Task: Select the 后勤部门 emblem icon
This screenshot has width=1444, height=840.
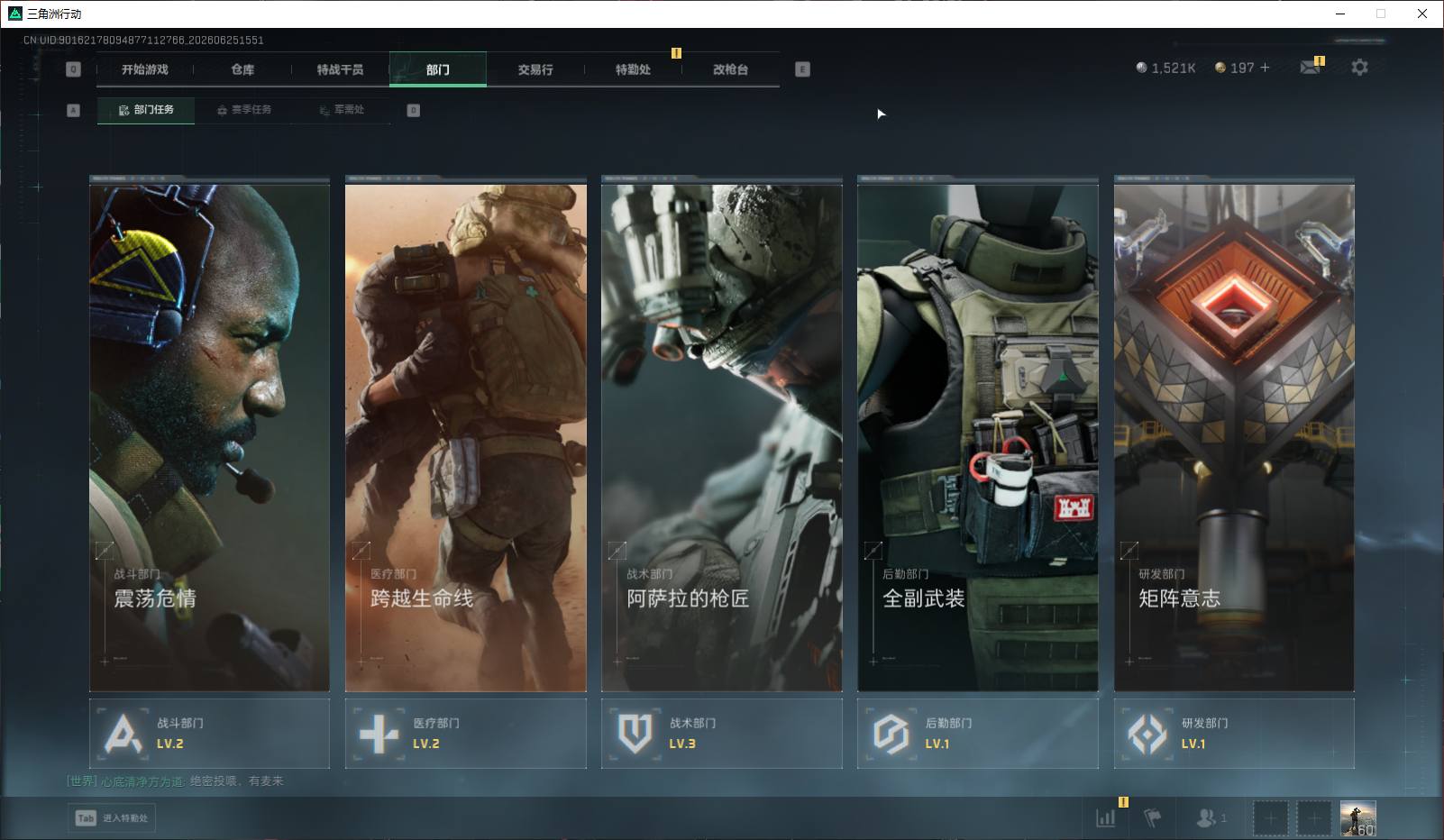Action: [891, 734]
